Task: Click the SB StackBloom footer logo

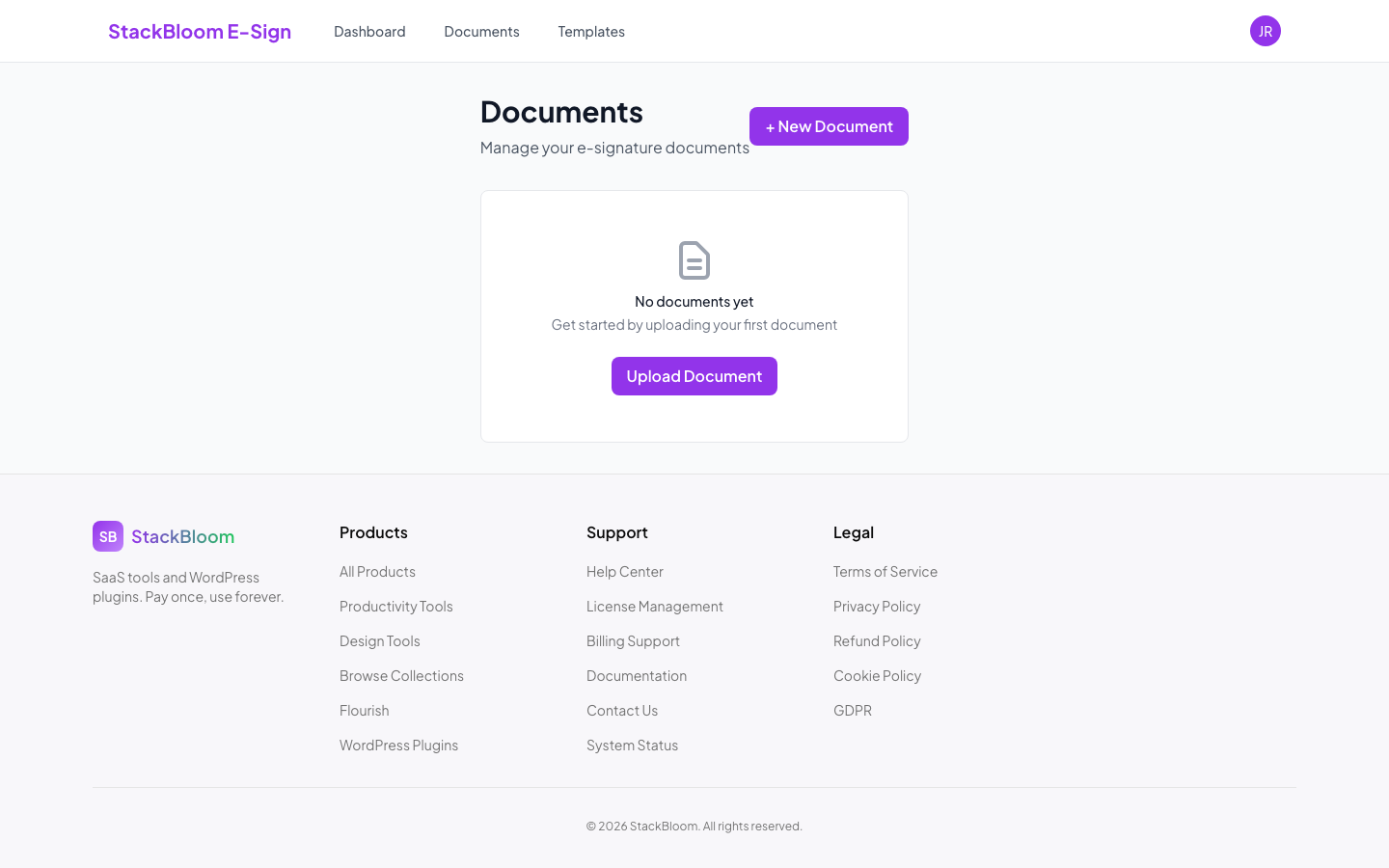Action: point(162,536)
